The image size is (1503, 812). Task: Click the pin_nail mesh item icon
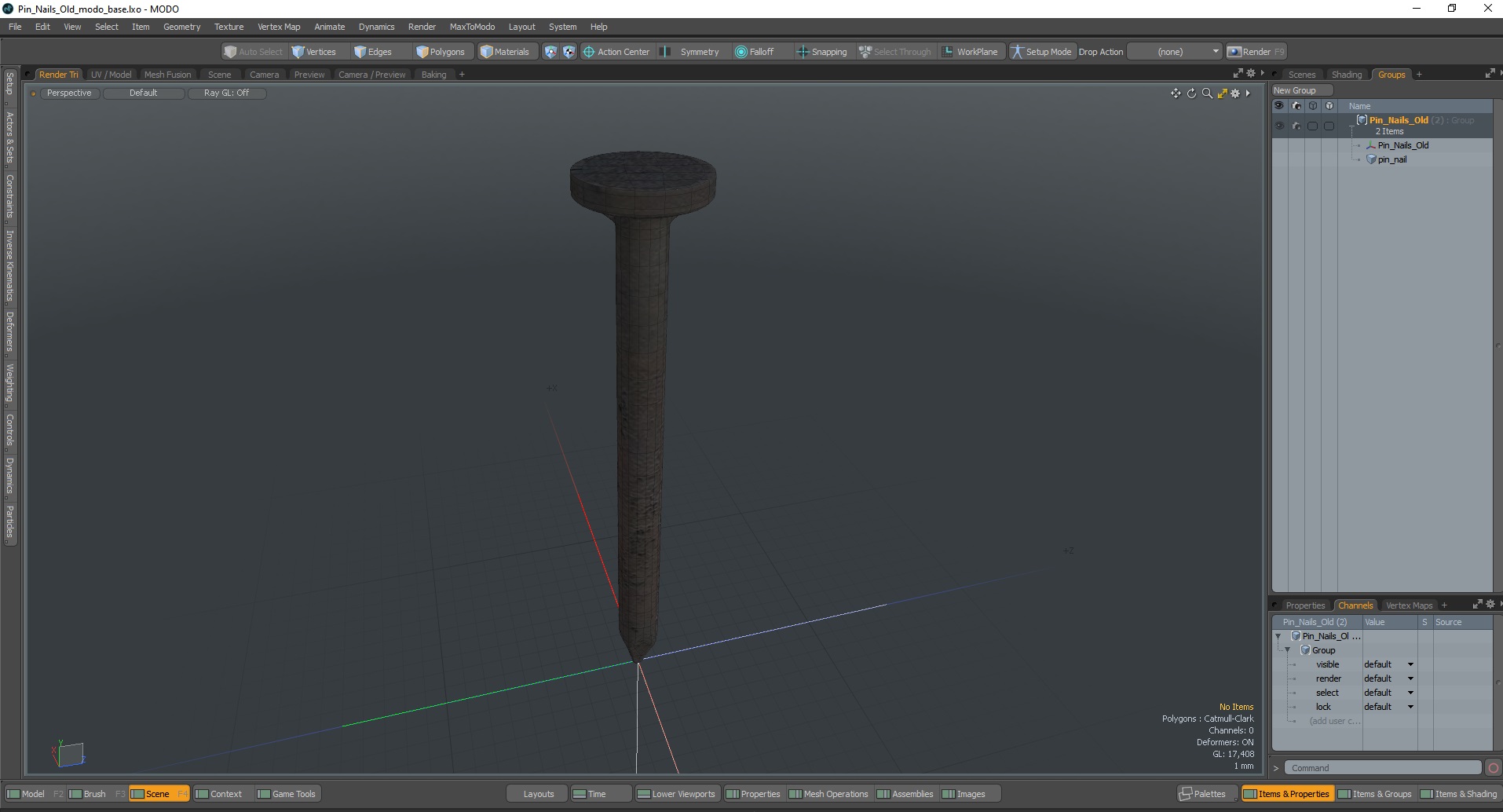tap(1371, 159)
